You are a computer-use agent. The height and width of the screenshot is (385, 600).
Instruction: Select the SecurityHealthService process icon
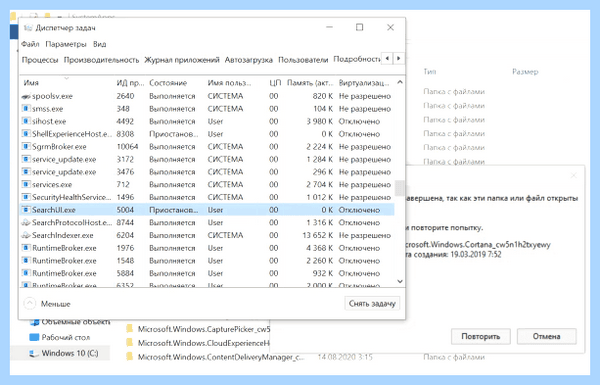pyautogui.click(x=26, y=197)
